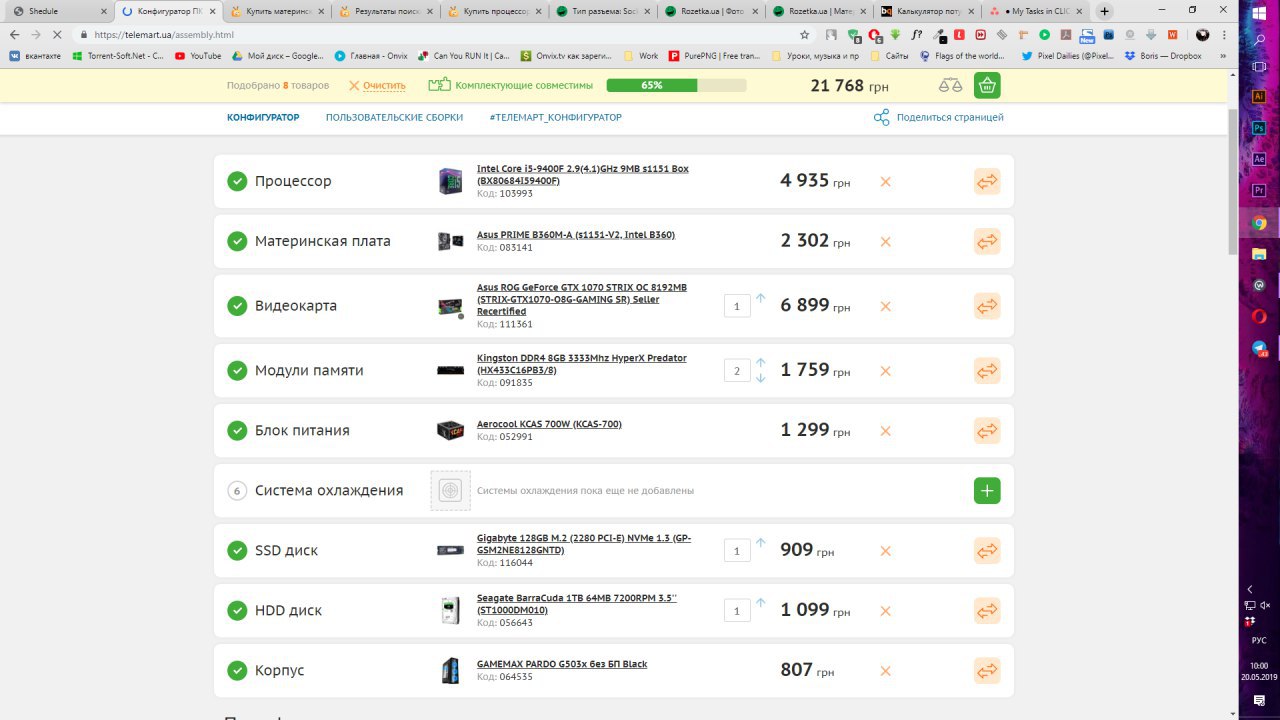Screen dimensions: 1280x720
Task: Click the browser address bar
Action: pyautogui.click(x=440, y=34)
